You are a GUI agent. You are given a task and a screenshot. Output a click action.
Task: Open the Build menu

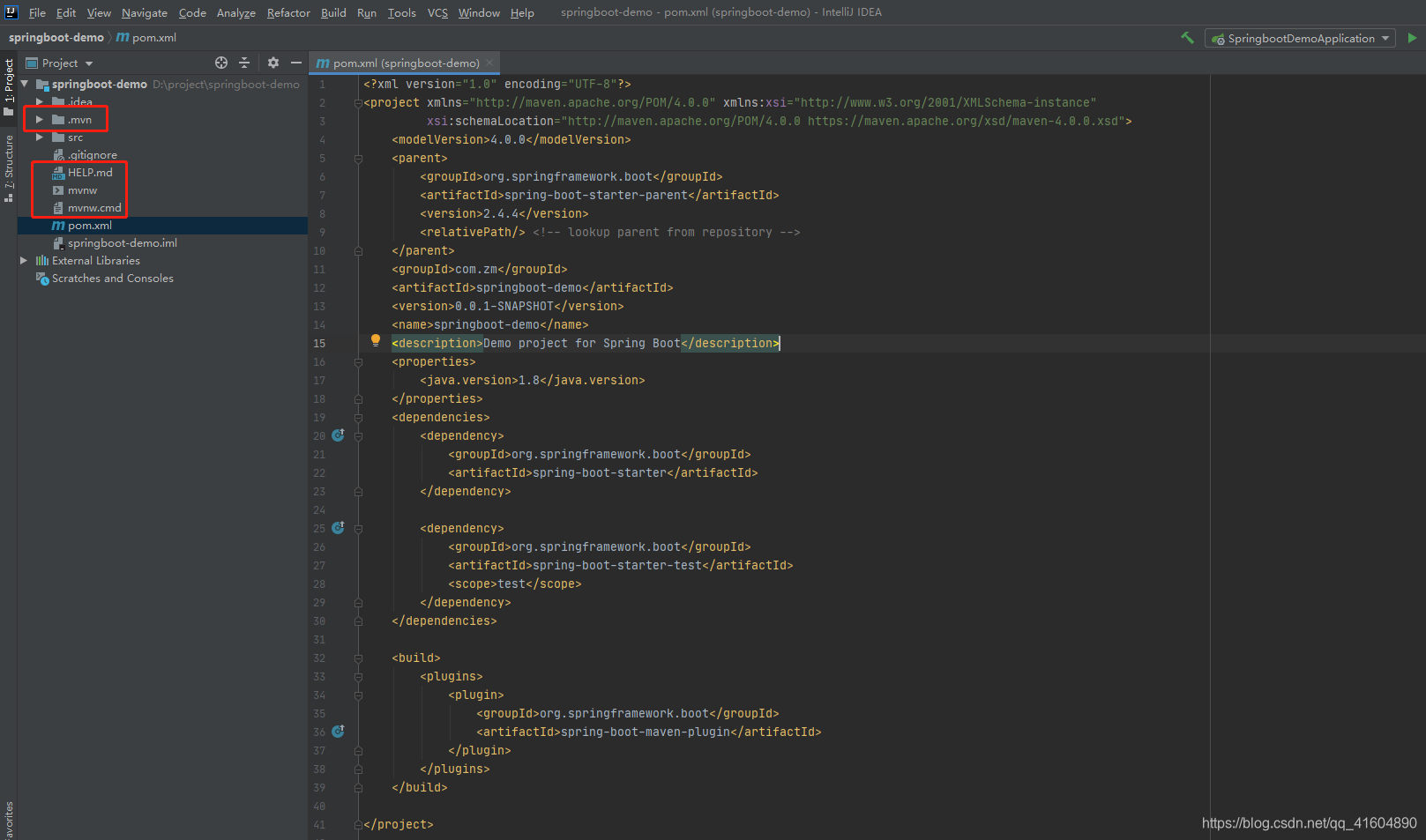[333, 12]
